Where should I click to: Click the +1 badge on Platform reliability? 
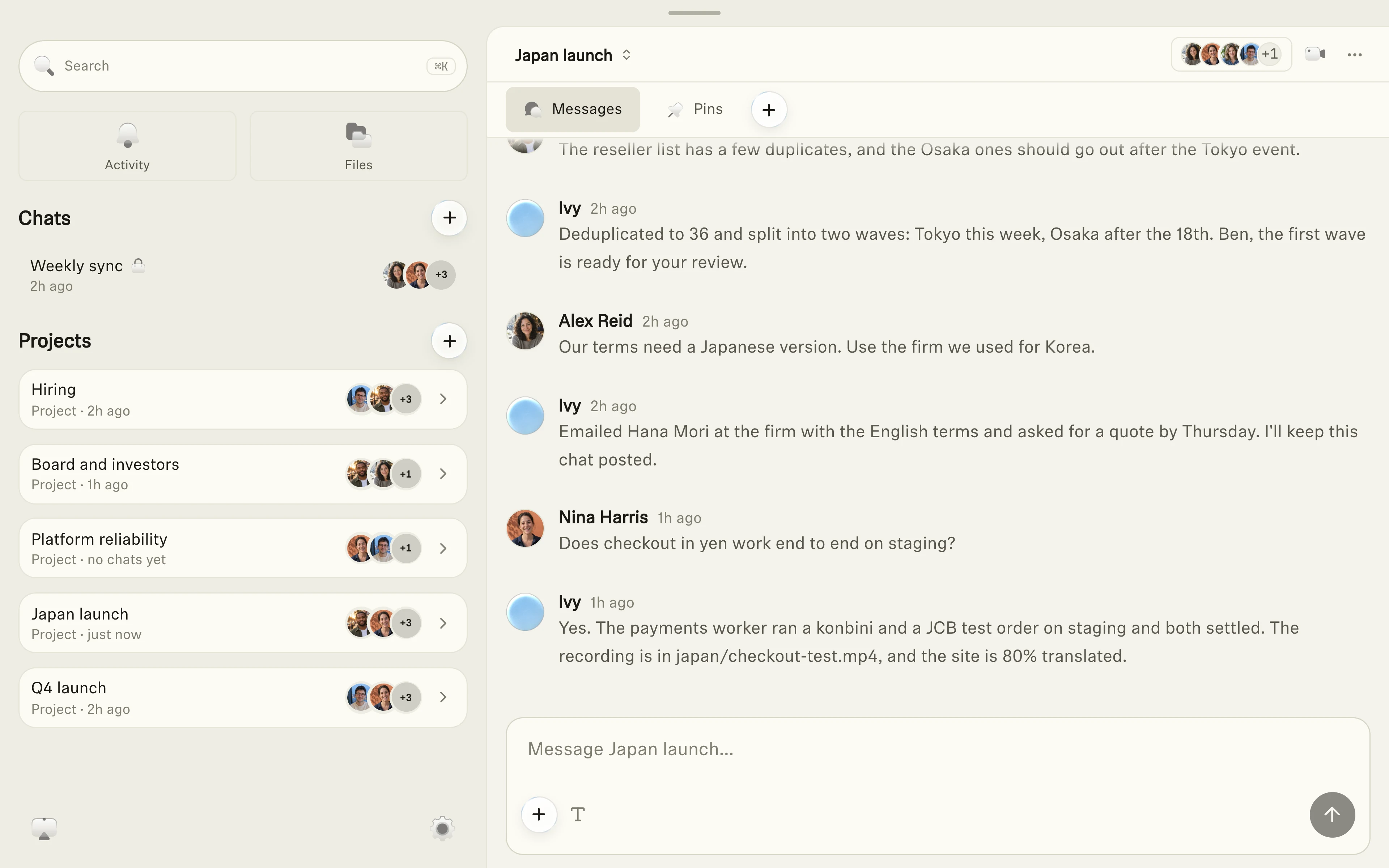[406, 548]
